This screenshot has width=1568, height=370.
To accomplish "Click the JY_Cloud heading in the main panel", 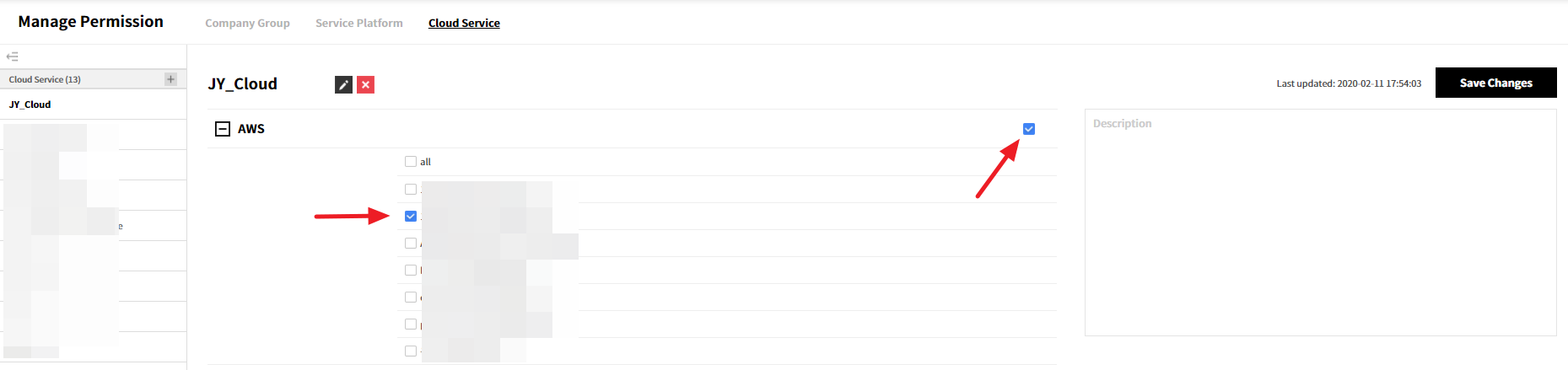I will coord(243,84).
